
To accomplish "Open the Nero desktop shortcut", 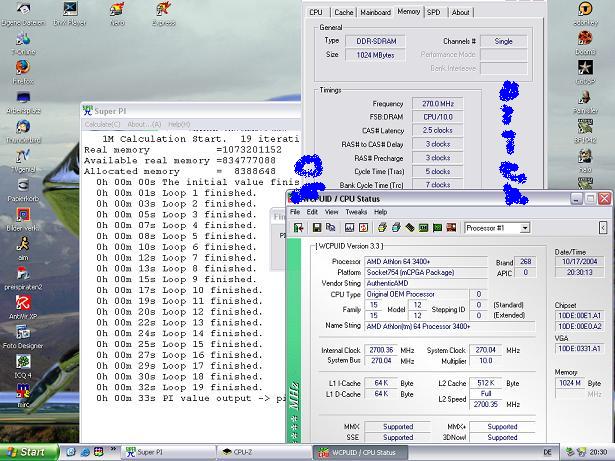I will click(x=117, y=14).
